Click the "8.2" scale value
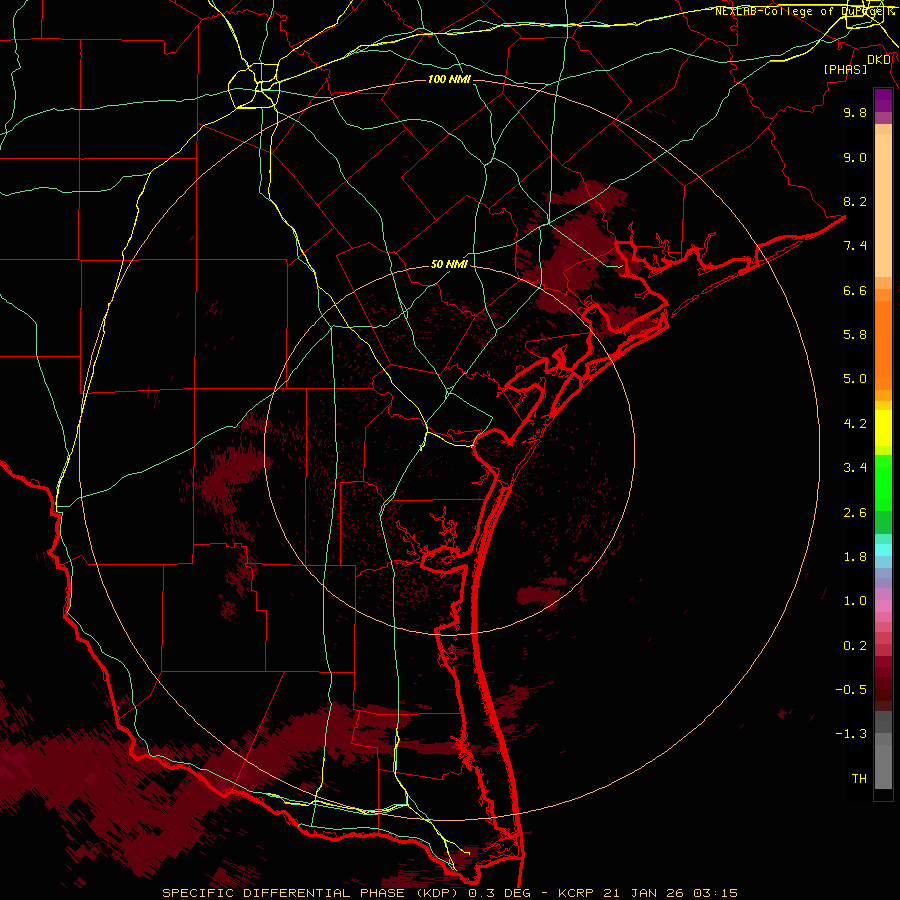Screen dimensions: 900x900 [x=855, y=201]
